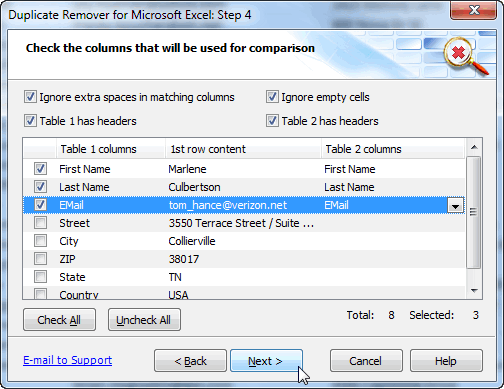This screenshot has width=504, height=389.
Task: Click the list scroll up arrow
Action: [x=474, y=147]
